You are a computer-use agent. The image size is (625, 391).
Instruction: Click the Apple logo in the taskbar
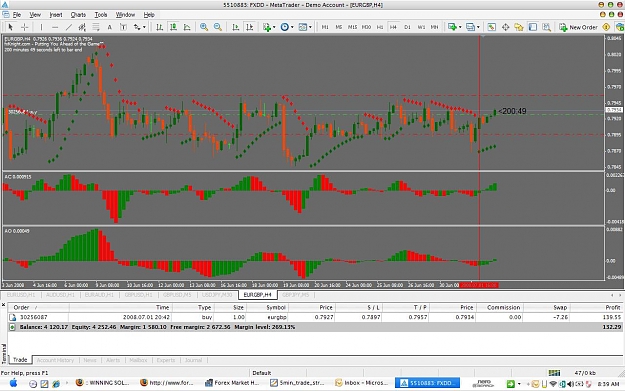13,383
